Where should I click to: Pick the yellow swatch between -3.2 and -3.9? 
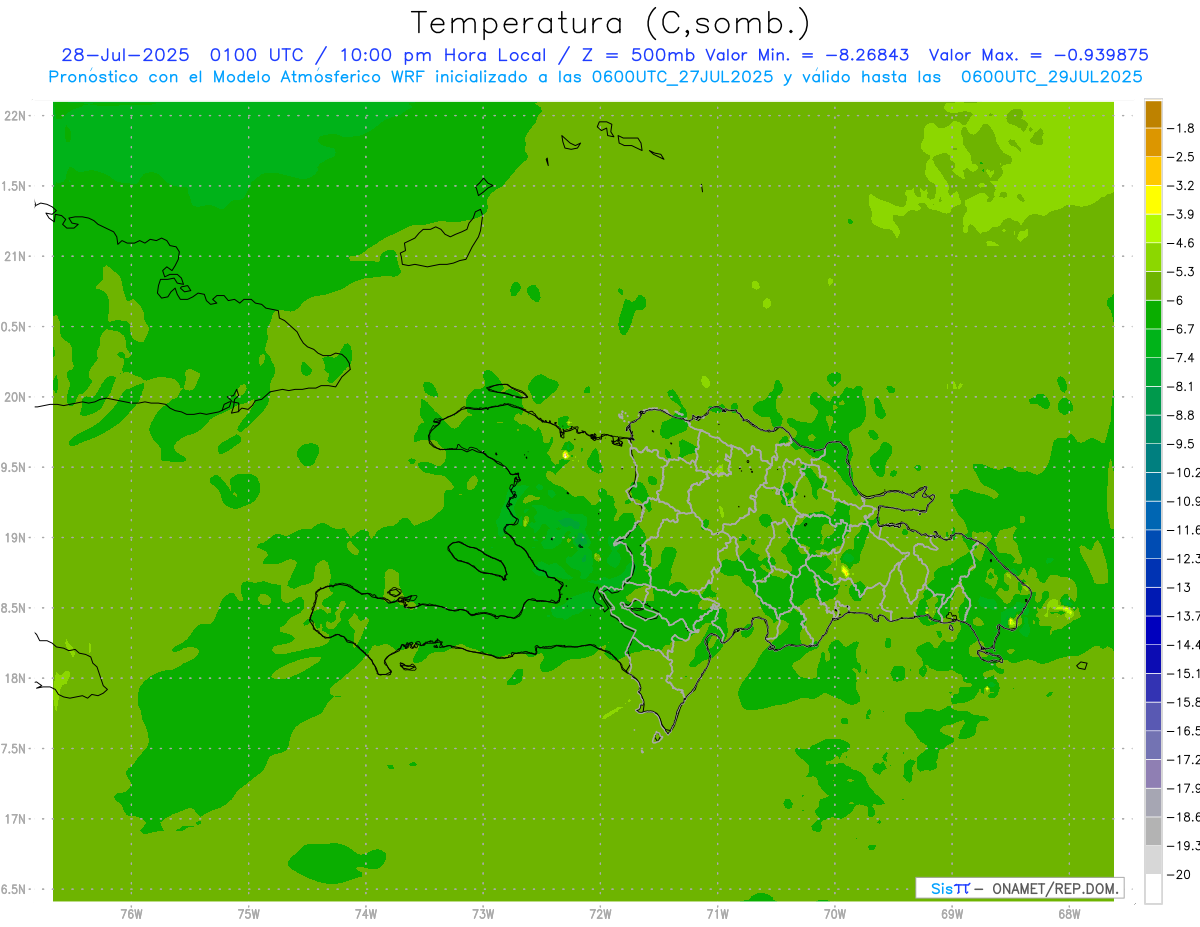pyautogui.click(x=1153, y=200)
